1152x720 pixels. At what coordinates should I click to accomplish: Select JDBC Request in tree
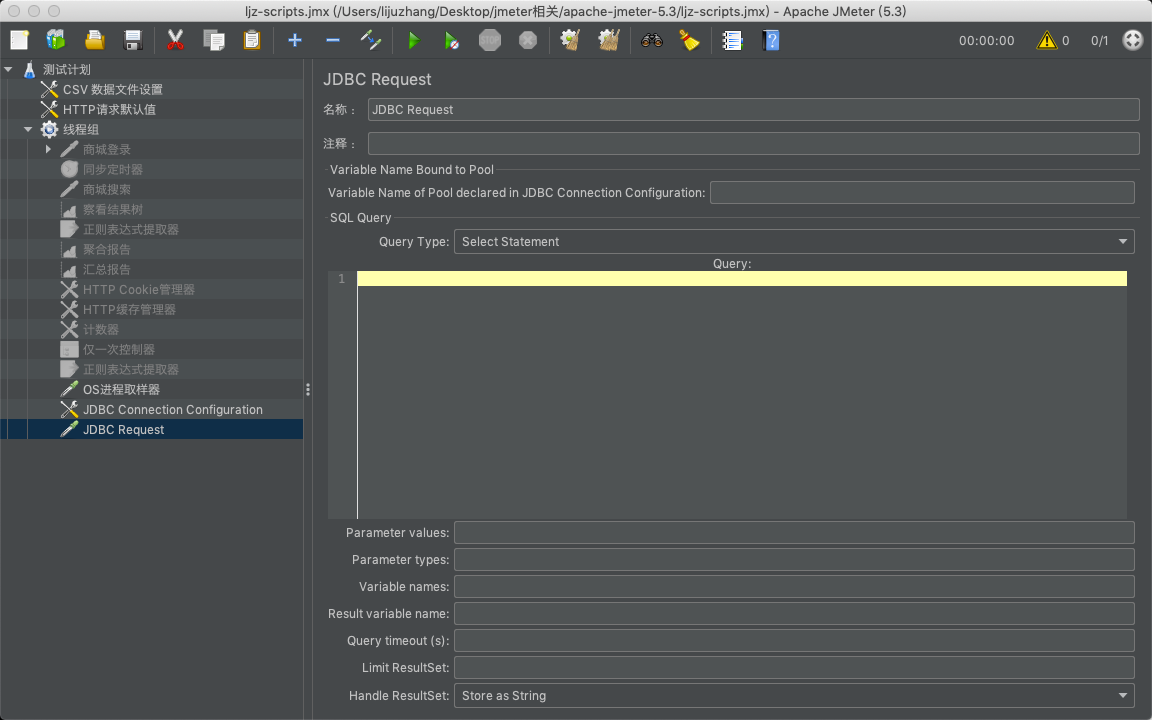(x=123, y=430)
